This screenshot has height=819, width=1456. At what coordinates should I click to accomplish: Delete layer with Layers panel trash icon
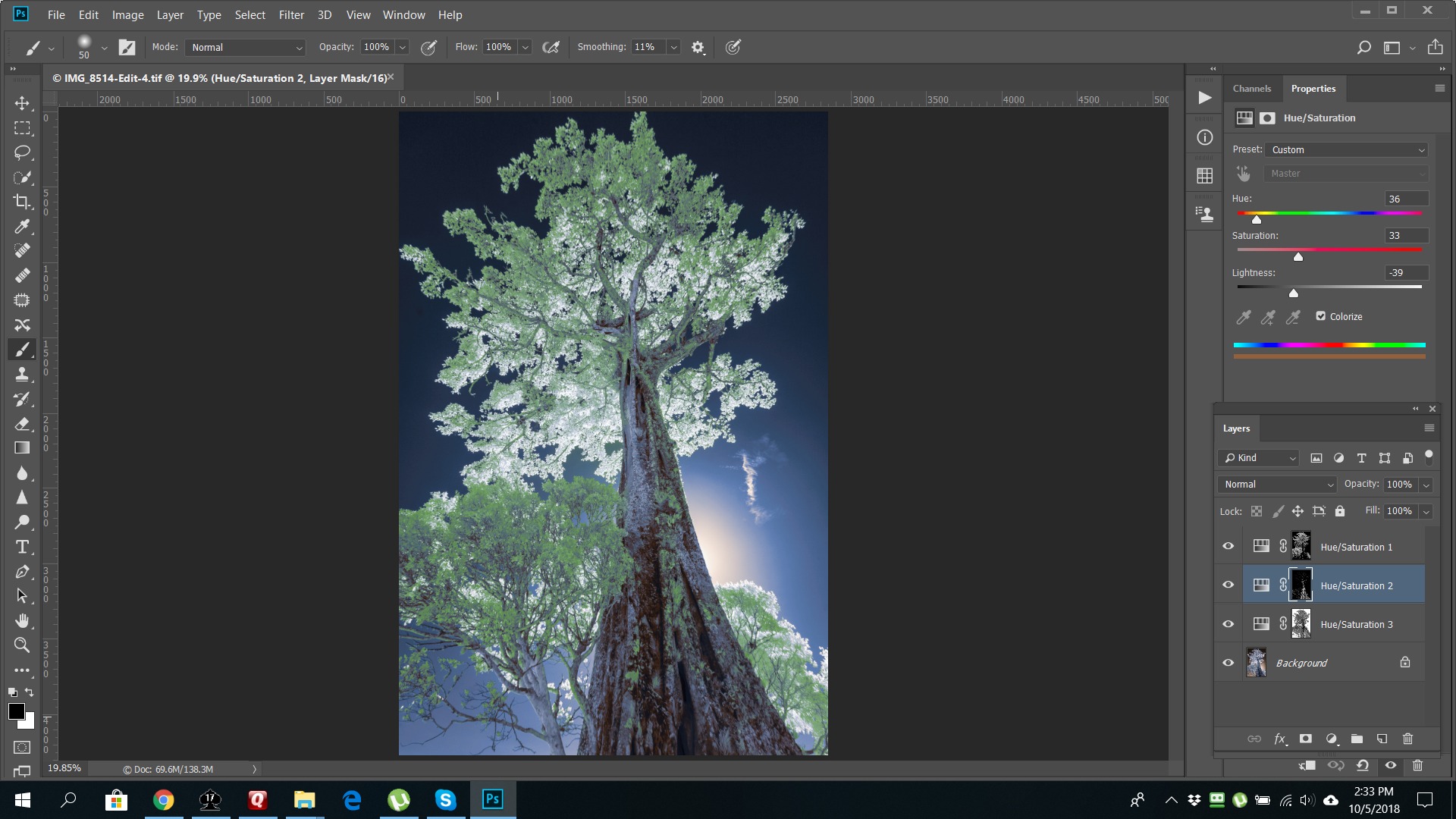pyautogui.click(x=1407, y=739)
